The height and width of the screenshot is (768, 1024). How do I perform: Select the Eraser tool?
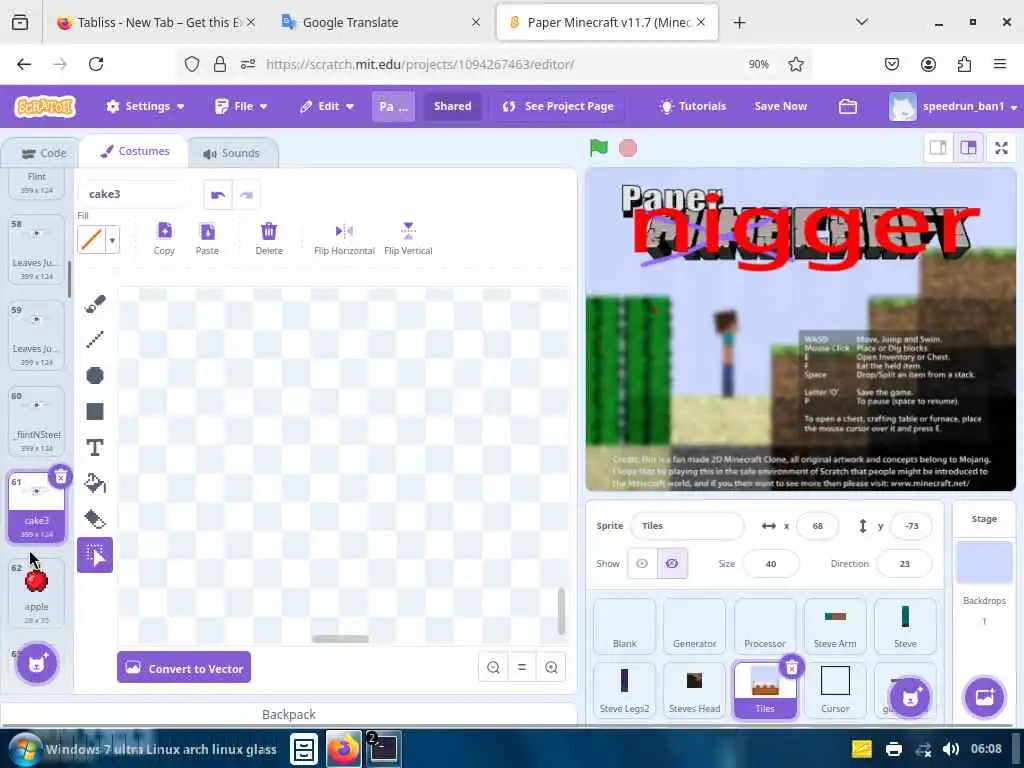point(95,519)
